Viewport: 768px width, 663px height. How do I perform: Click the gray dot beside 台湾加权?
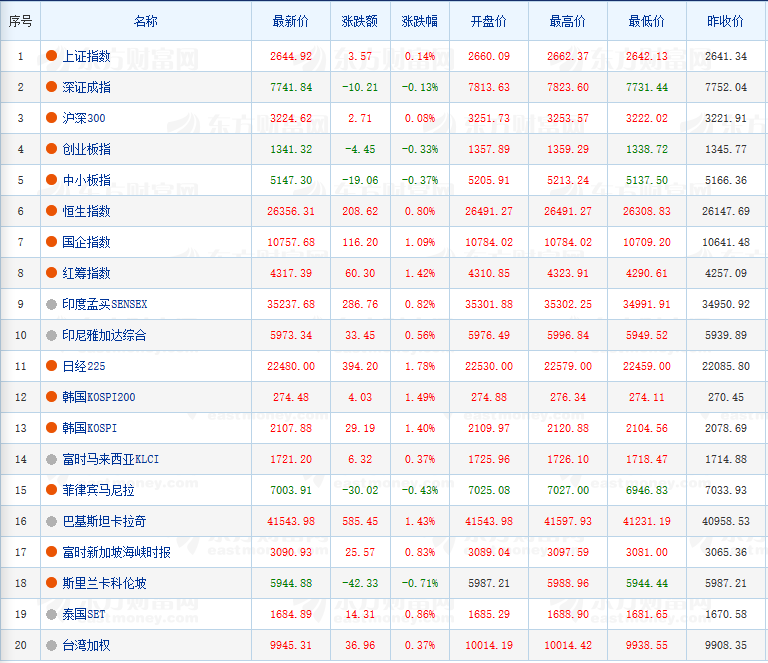(51, 645)
